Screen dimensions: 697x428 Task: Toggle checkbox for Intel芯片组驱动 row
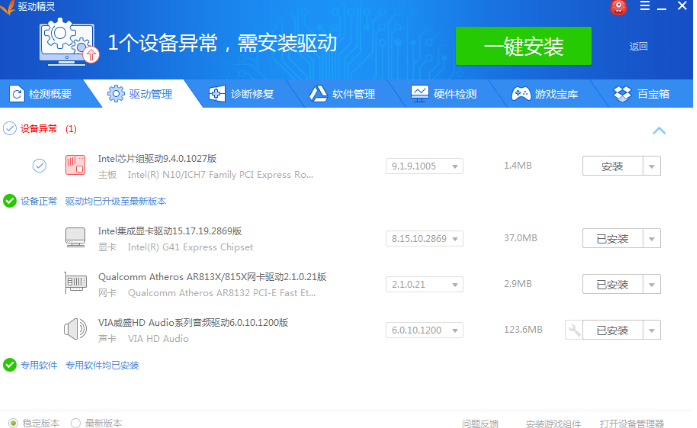pos(39,166)
